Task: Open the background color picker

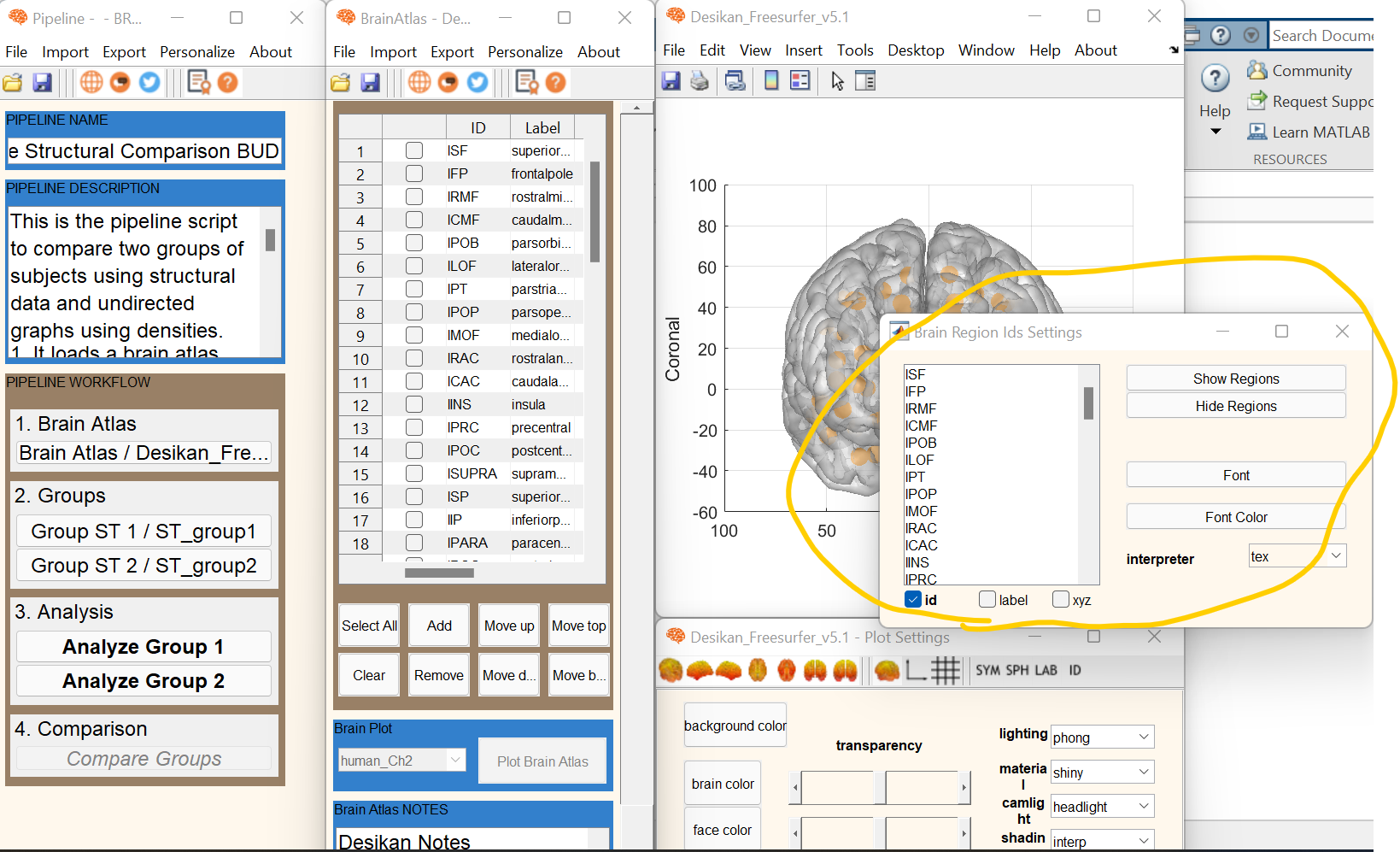Action: [x=735, y=725]
